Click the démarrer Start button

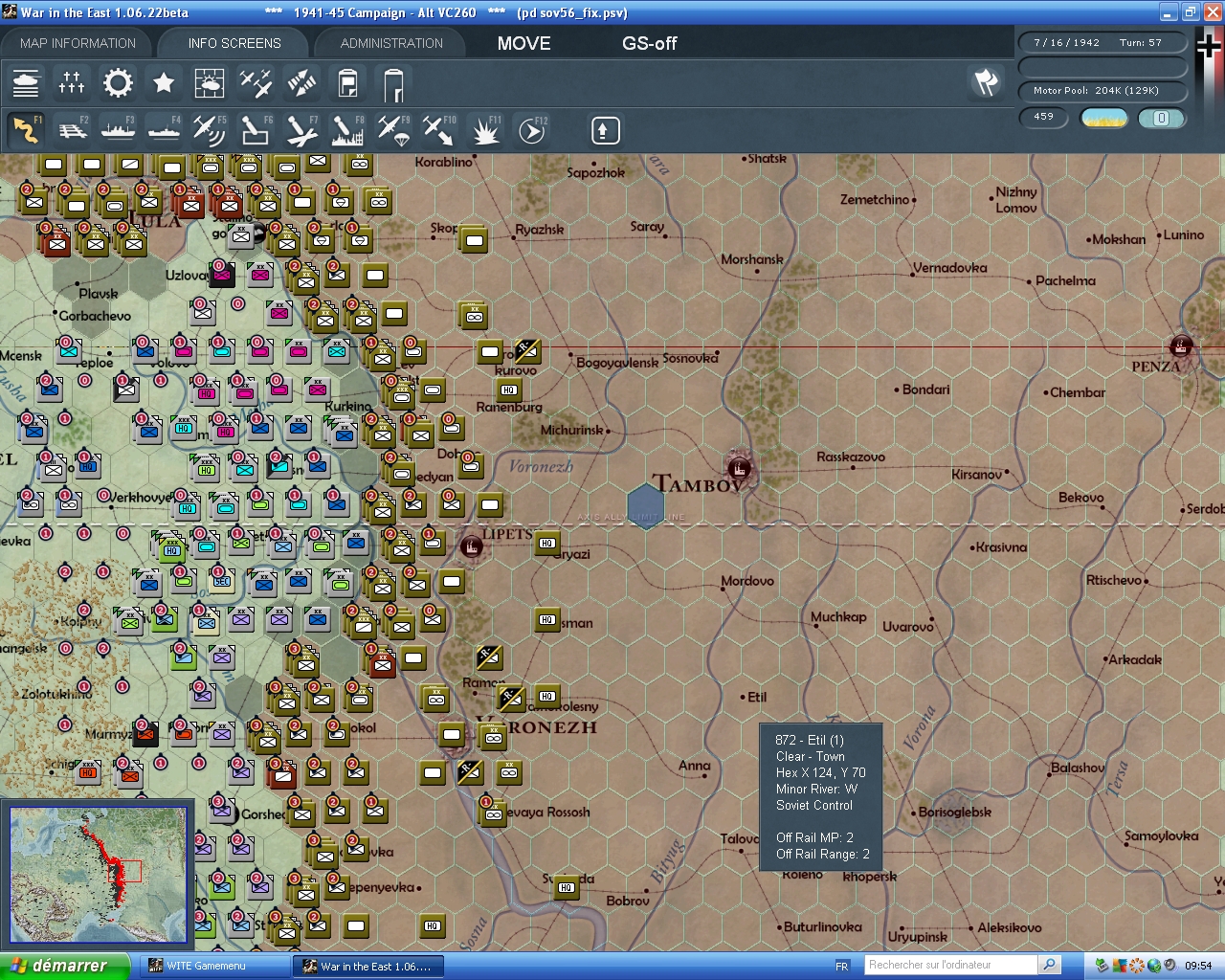pyautogui.click(x=59, y=966)
